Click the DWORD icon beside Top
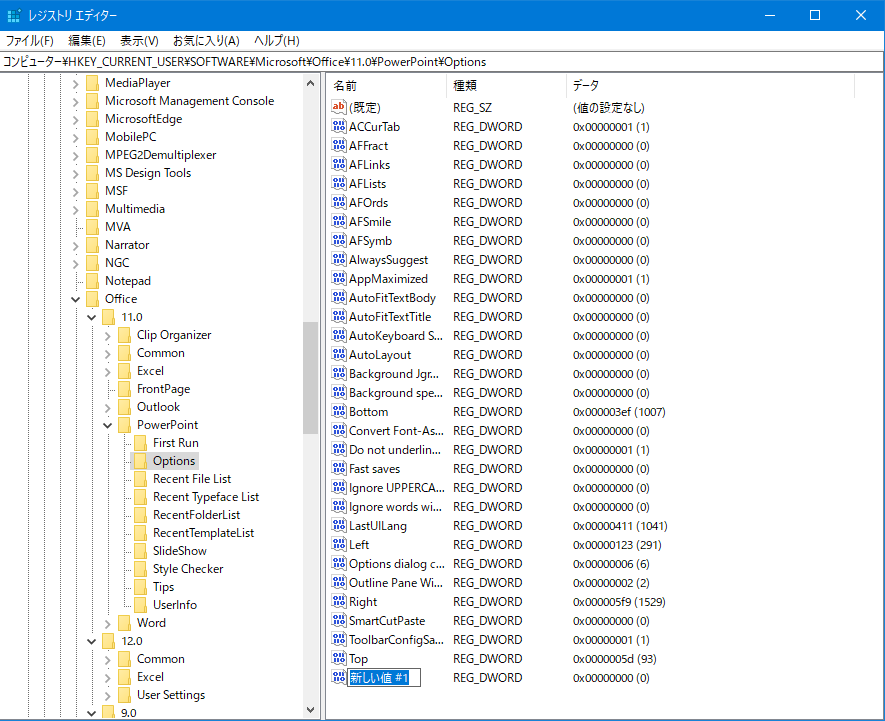 coord(339,658)
